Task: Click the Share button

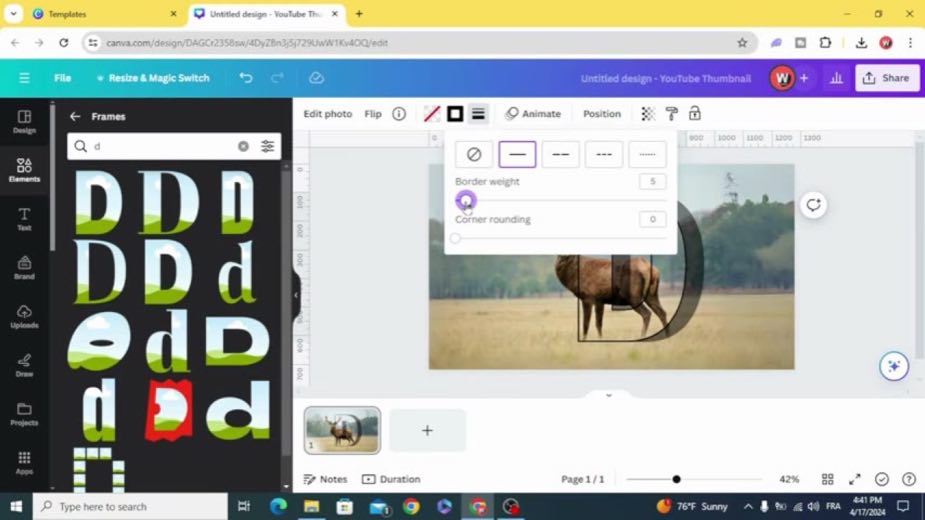Action: tap(887, 78)
